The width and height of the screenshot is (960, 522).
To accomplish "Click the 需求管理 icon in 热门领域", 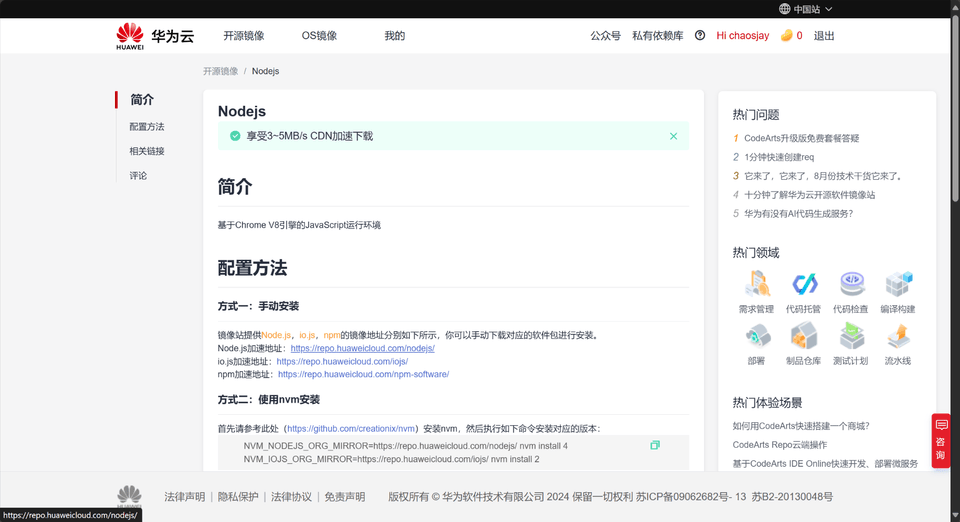I will tap(757, 284).
